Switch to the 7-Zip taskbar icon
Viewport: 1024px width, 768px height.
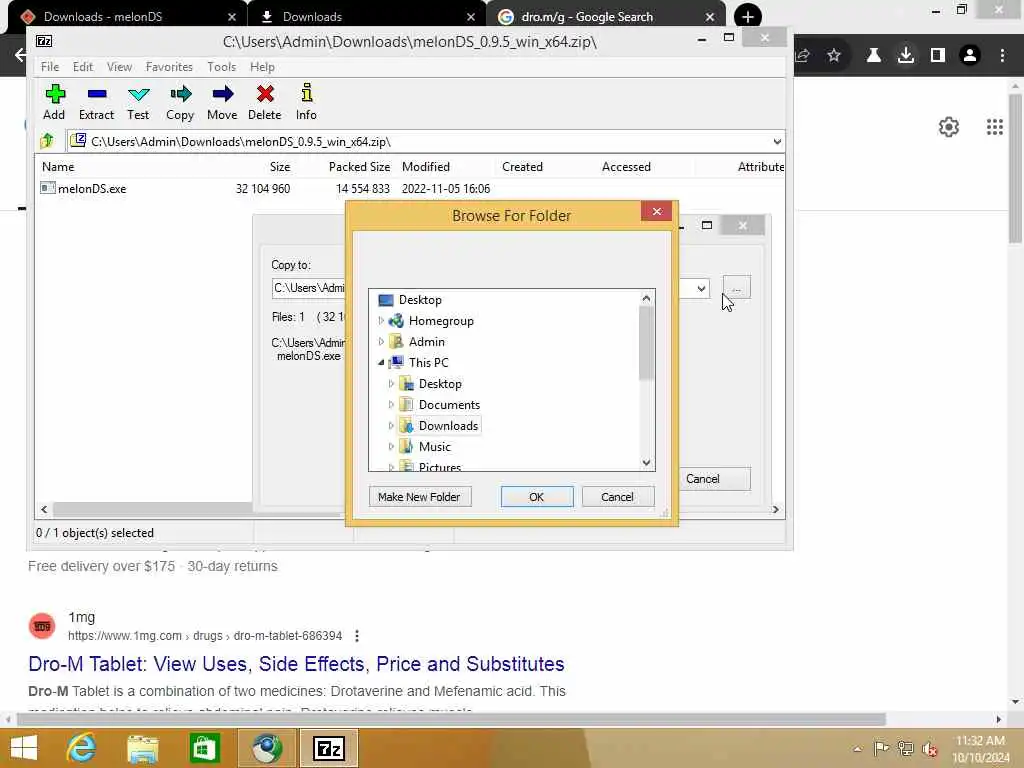[328, 748]
